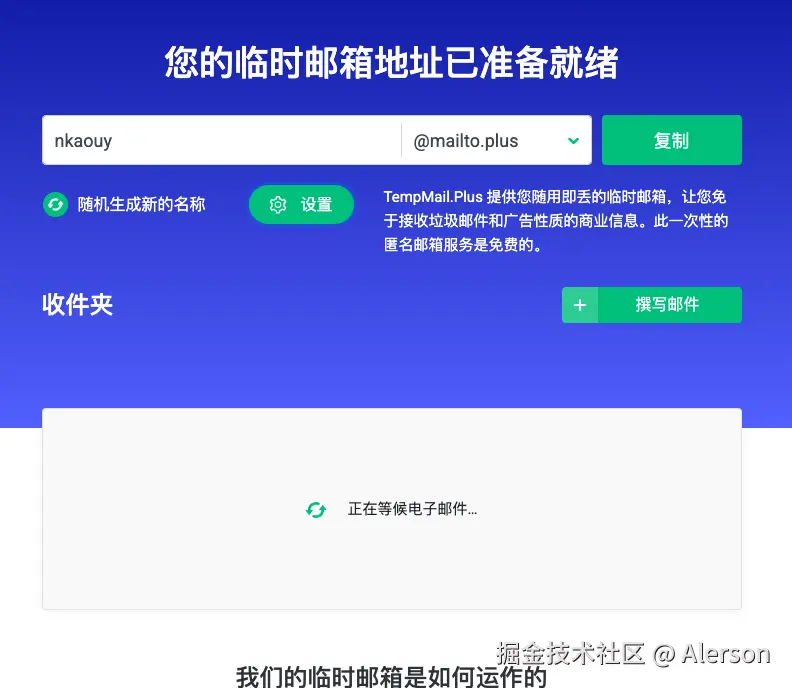Click the nkaouy mailbox name input field
Viewport: 792px width, 688px height.
(x=222, y=140)
